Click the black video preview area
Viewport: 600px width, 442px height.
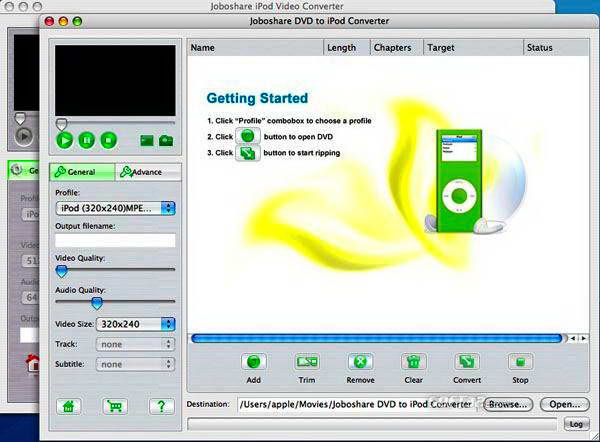[x=115, y=80]
